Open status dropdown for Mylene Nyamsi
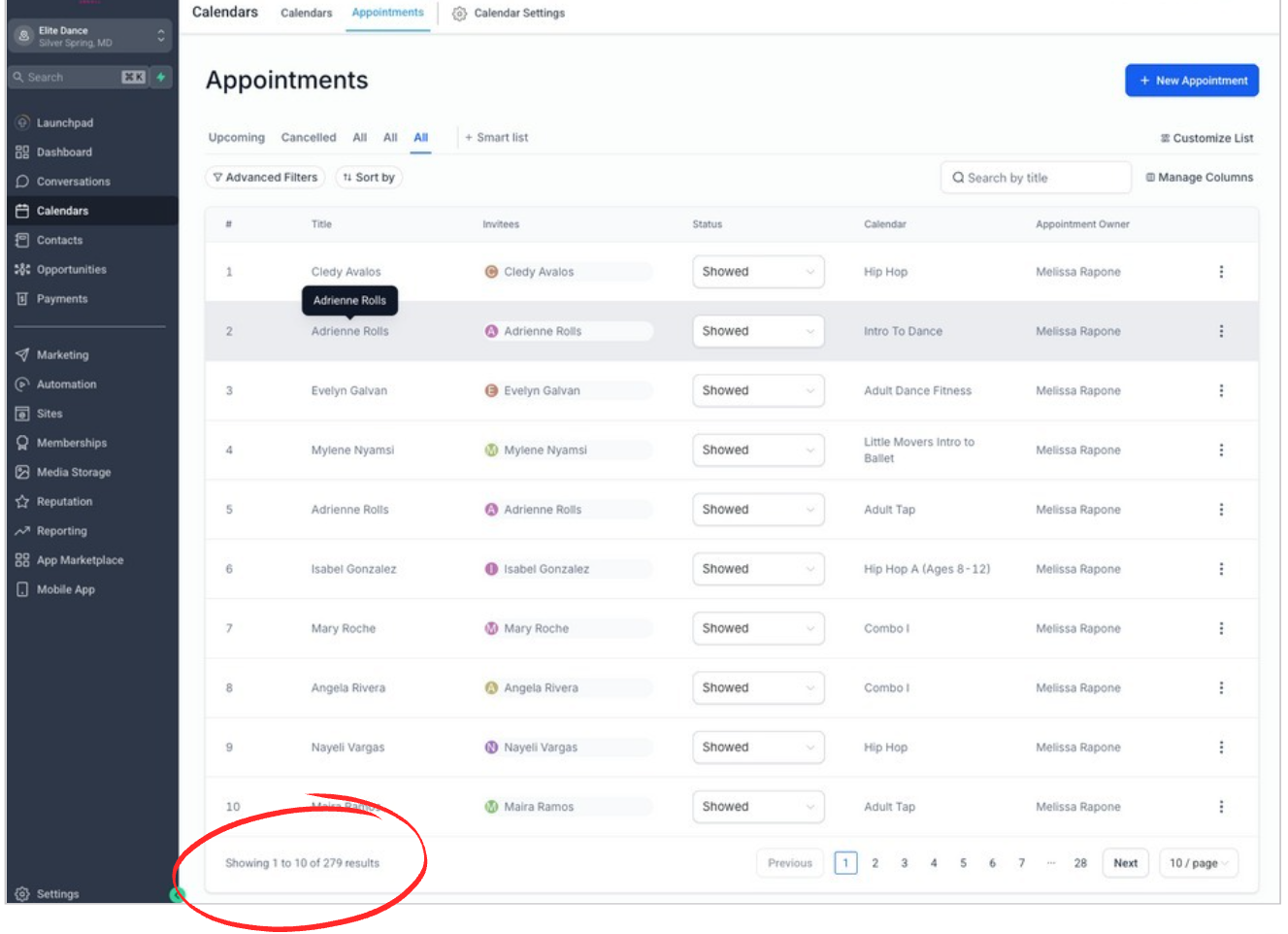This screenshot has width=1288, height=934. point(758,450)
